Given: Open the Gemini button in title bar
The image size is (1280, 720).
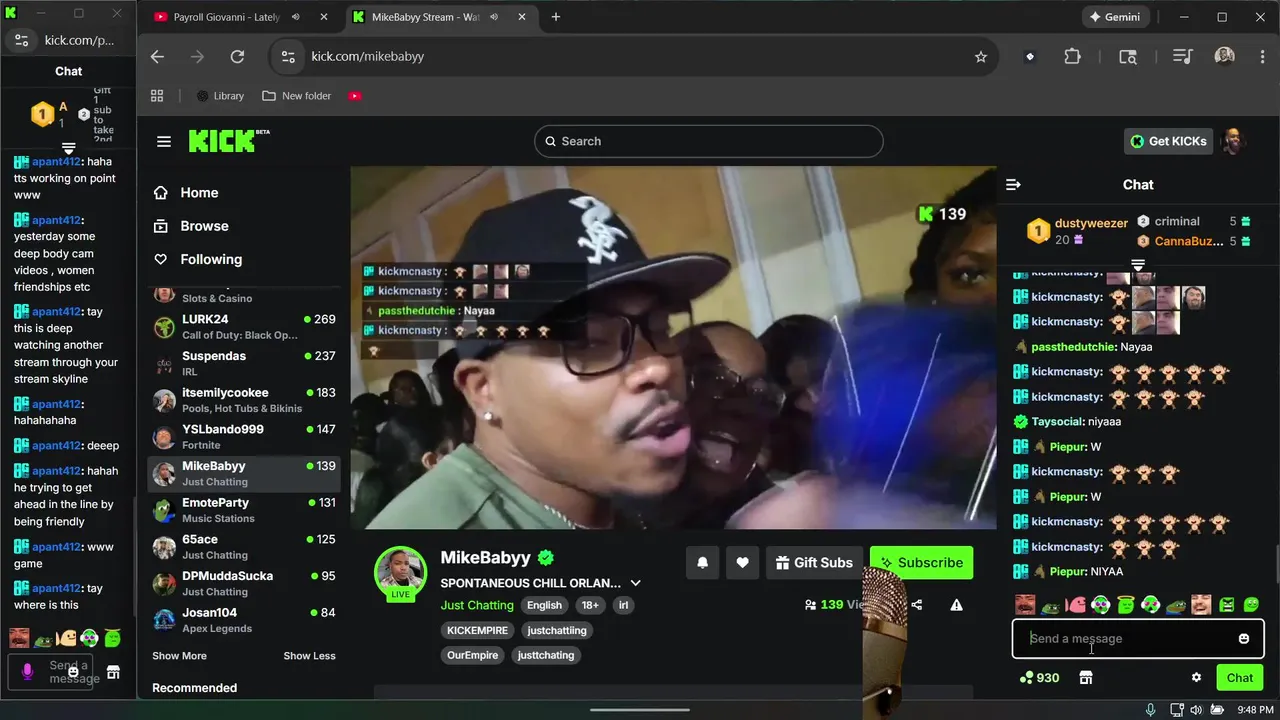Looking at the screenshot, I should 1115,17.
